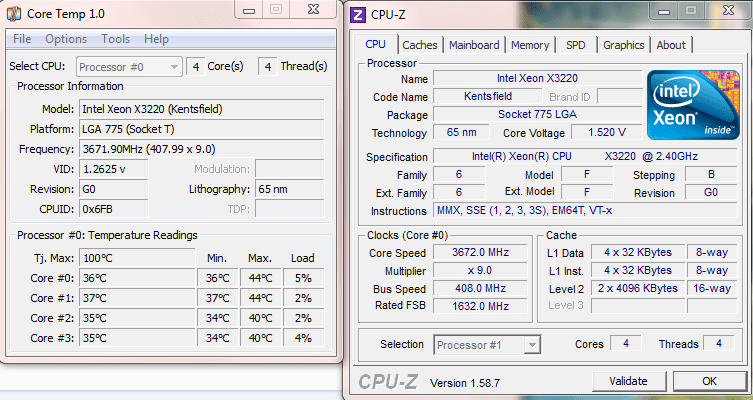Minimize the Core Temp window
This screenshot has width=753, height=400.
click(x=249, y=10)
